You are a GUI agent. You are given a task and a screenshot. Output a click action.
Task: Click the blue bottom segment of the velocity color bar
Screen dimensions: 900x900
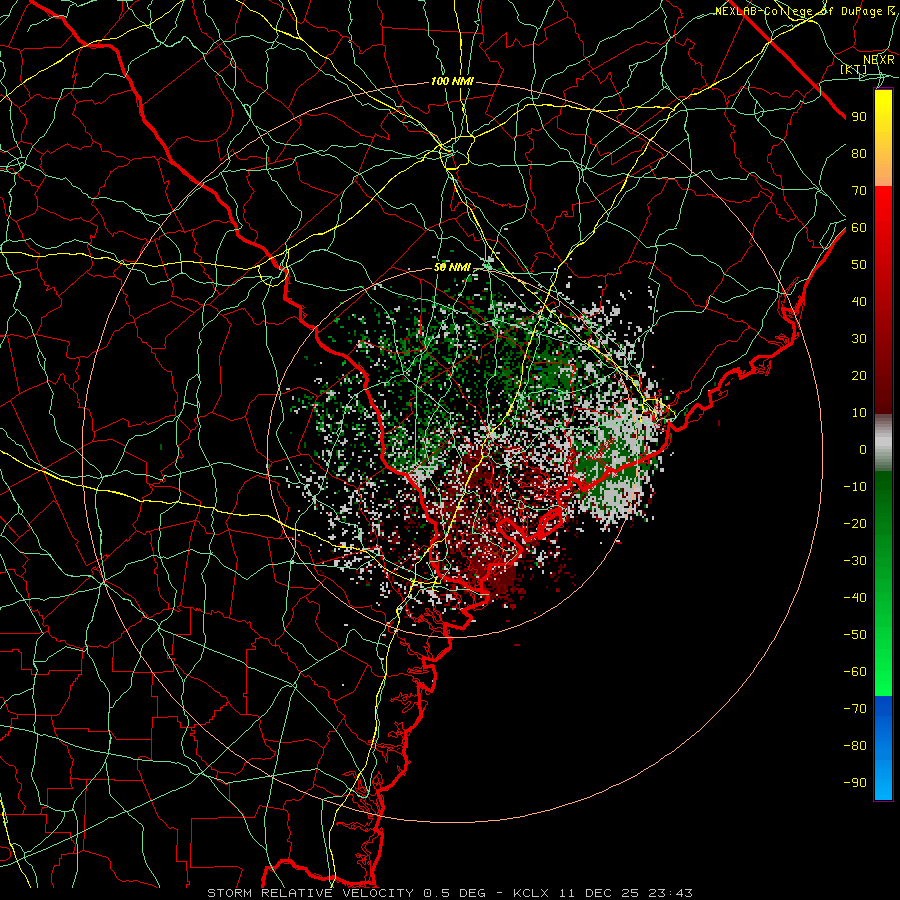(883, 748)
